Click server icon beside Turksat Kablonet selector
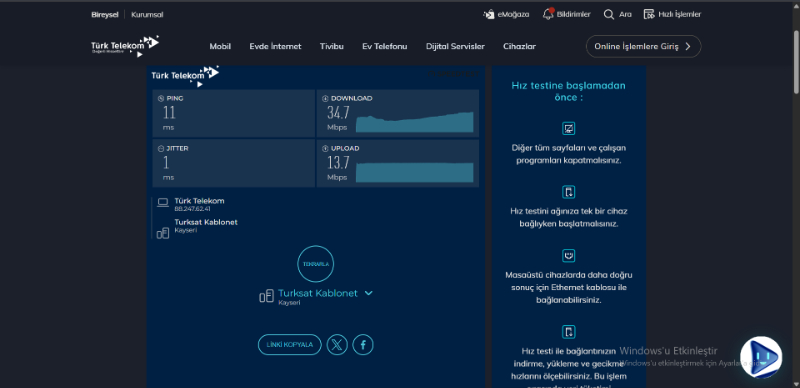 pos(266,296)
